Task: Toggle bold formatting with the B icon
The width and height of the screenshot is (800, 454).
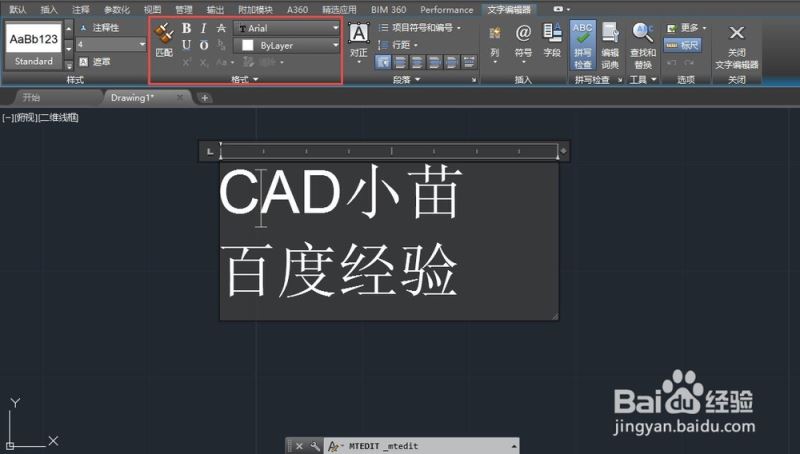Action: pos(186,29)
